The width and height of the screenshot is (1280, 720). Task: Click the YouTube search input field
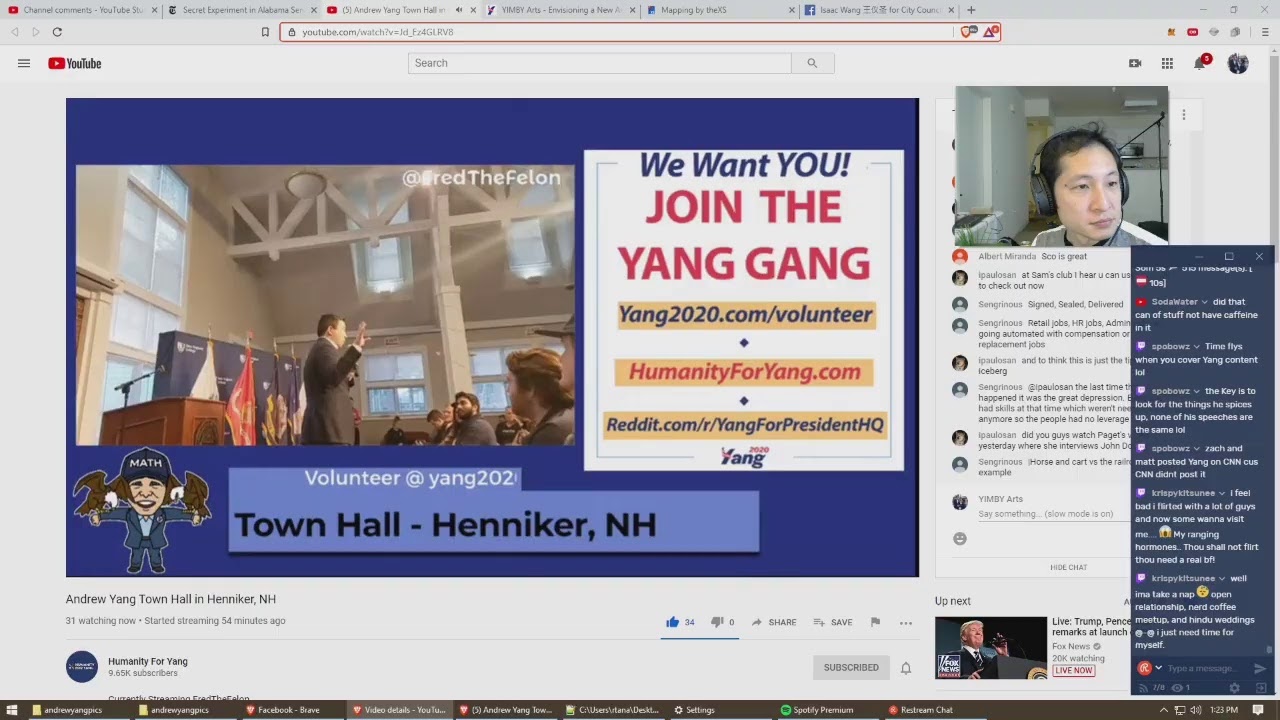point(600,63)
